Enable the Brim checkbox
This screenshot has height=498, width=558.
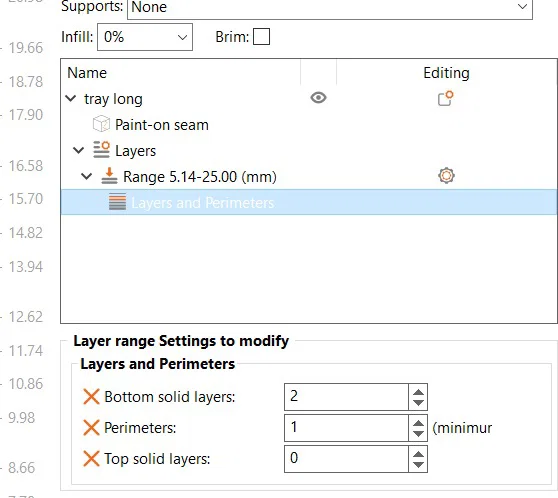(x=261, y=37)
